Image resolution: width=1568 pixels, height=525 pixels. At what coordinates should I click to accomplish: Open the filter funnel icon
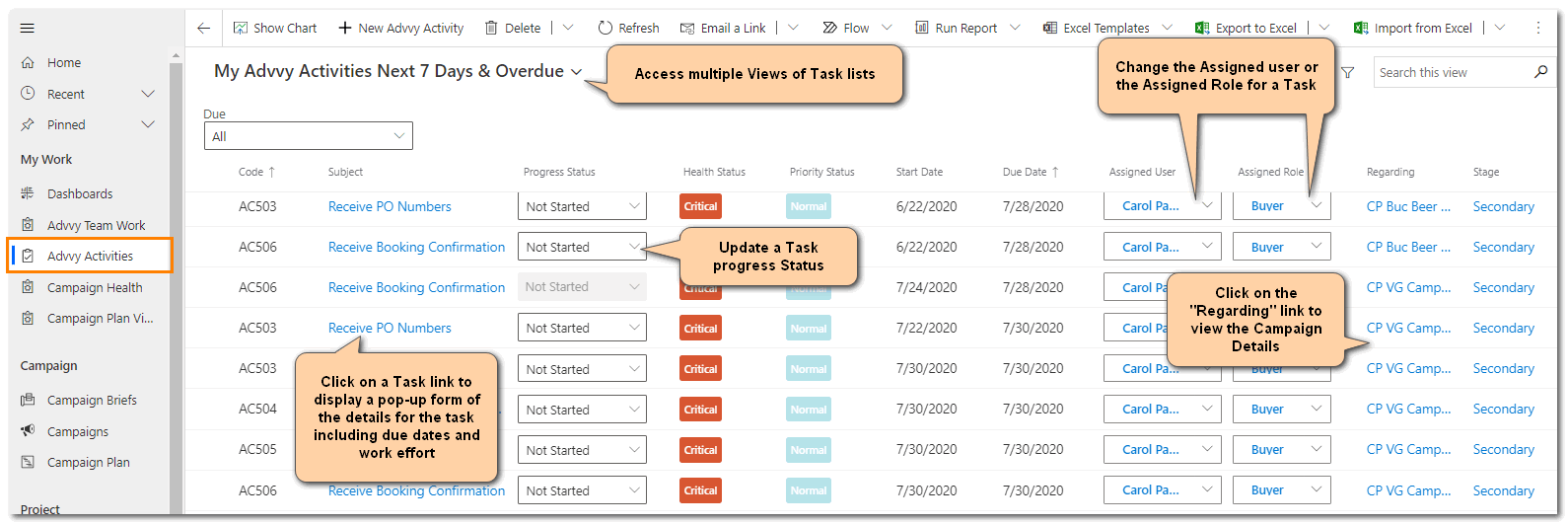coord(1347,72)
